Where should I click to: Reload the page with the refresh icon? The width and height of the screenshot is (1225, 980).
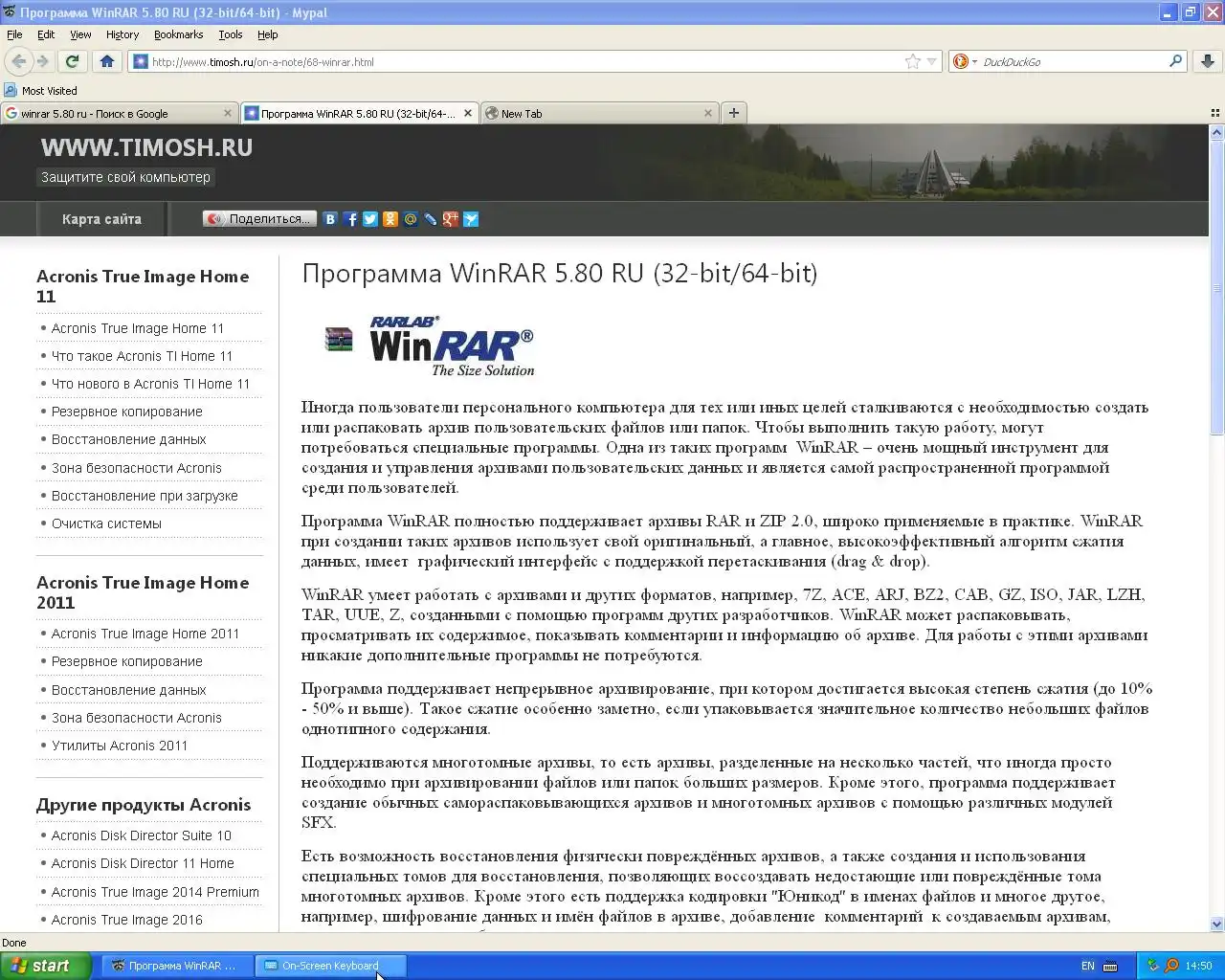pyautogui.click(x=72, y=61)
